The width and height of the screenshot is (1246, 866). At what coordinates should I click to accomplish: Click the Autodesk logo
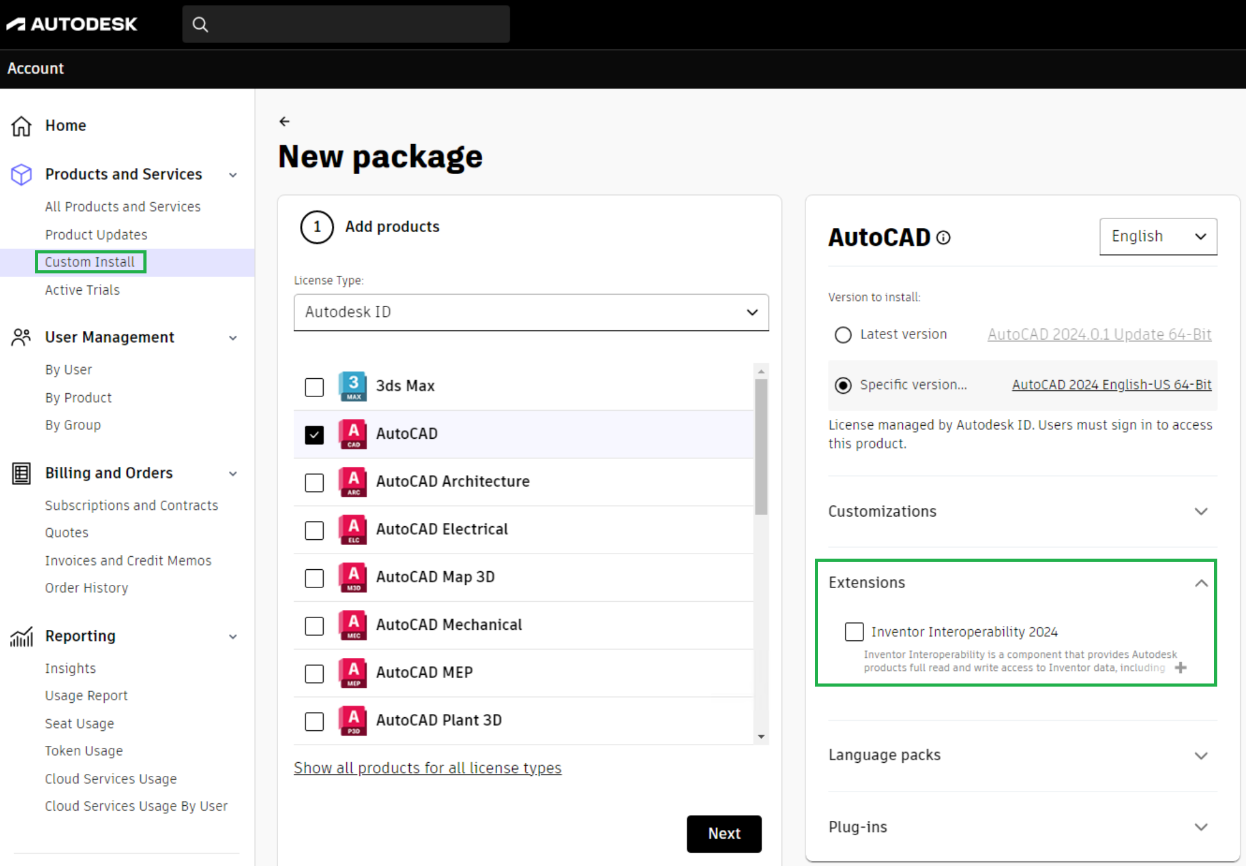pos(72,24)
